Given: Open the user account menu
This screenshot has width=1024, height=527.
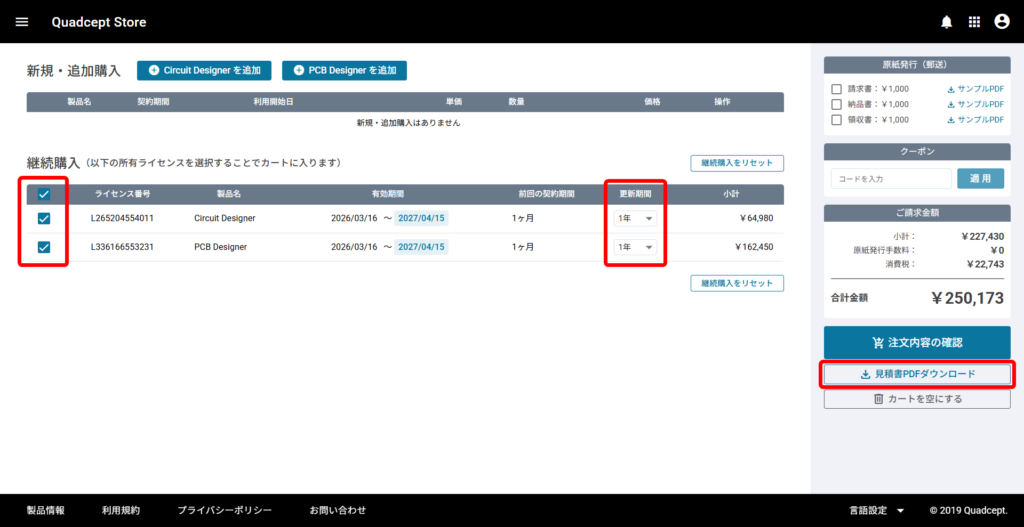Looking at the screenshot, I should [x=1001, y=22].
